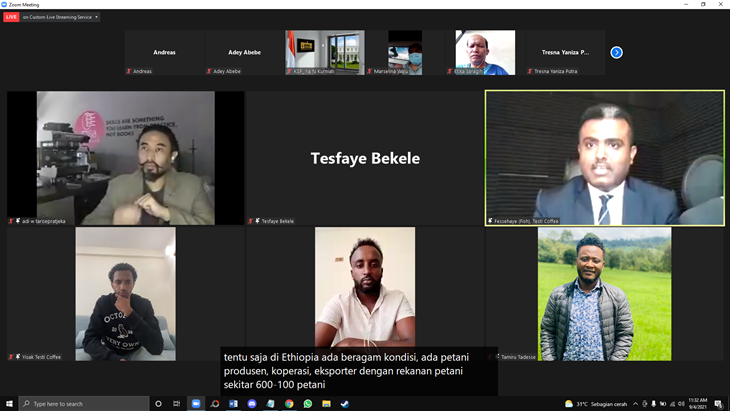
Task: Select Andreas thumbnail in the top strip
Action: tap(164, 52)
